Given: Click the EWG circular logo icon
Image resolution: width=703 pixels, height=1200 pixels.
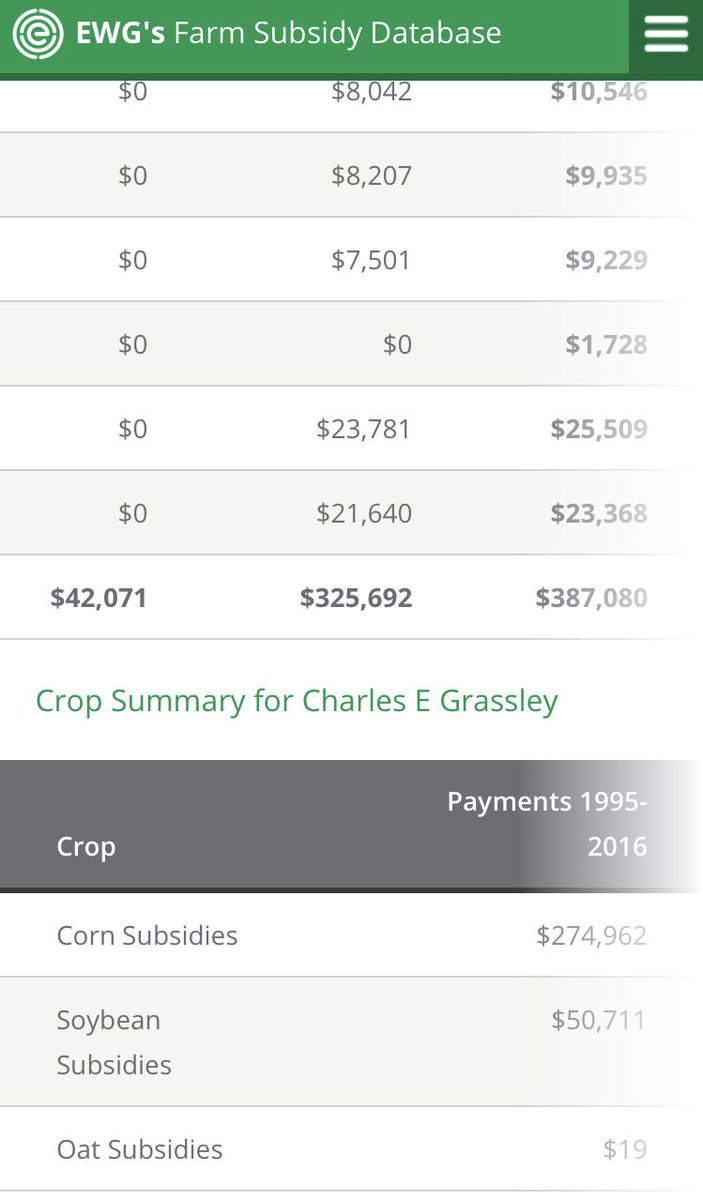Looking at the screenshot, I should (37, 34).
